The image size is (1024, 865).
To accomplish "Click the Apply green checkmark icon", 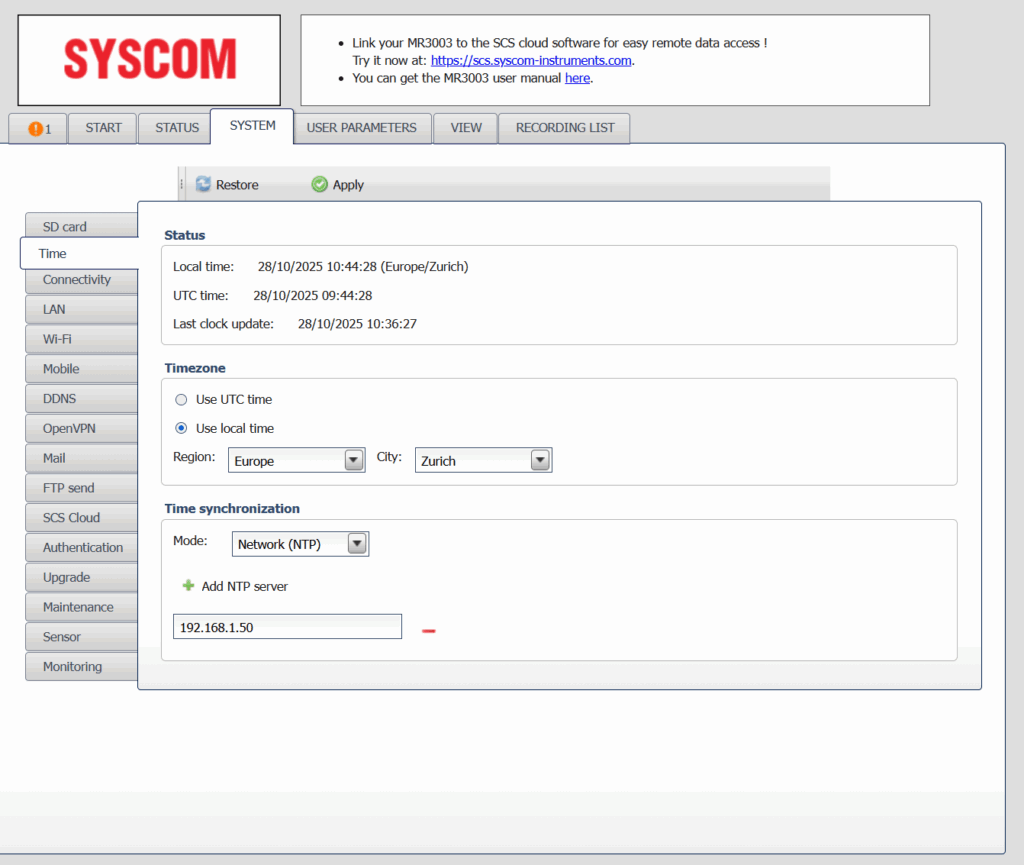I will (319, 184).
